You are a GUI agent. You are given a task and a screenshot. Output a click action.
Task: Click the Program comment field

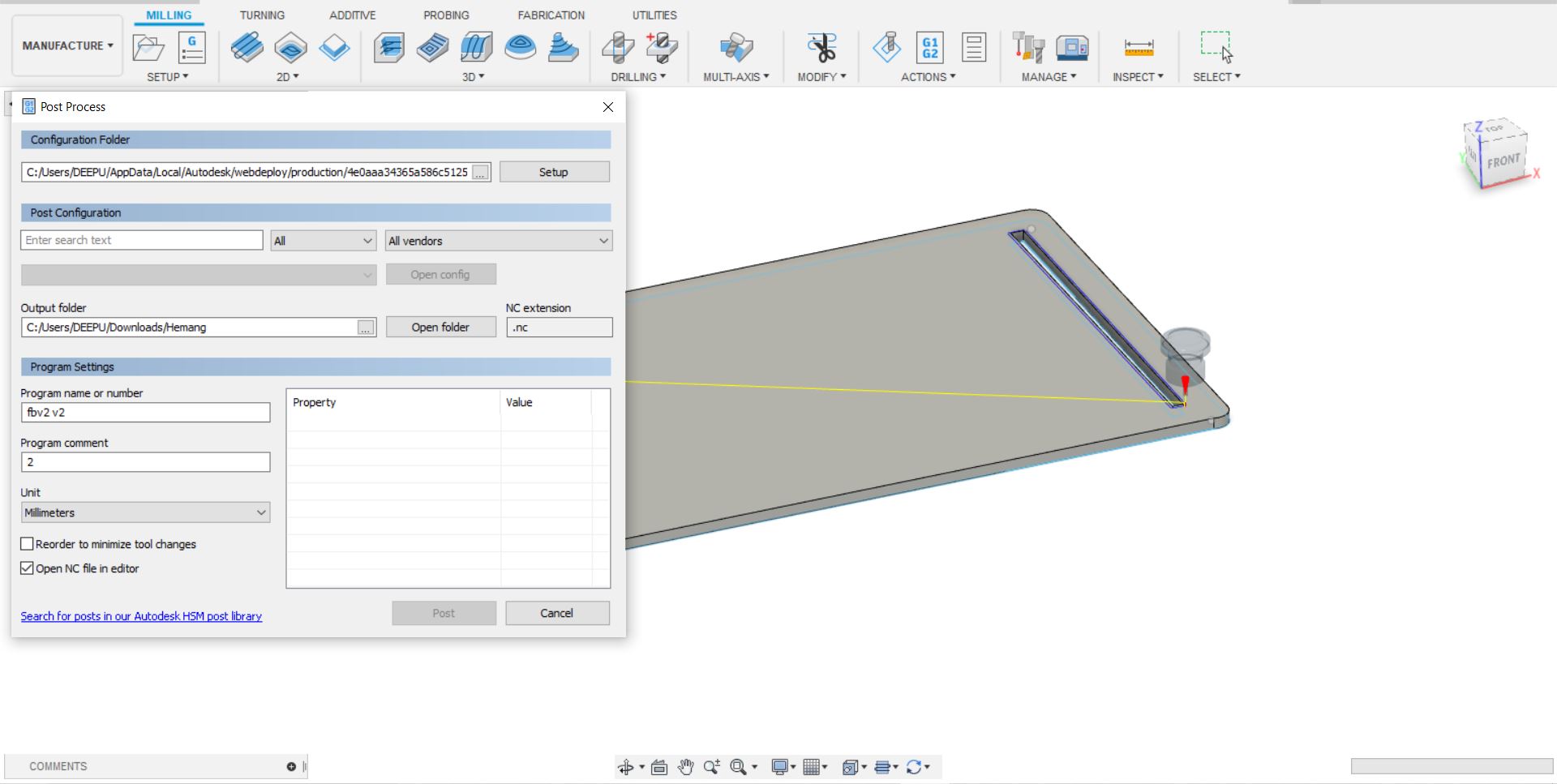tap(145, 462)
